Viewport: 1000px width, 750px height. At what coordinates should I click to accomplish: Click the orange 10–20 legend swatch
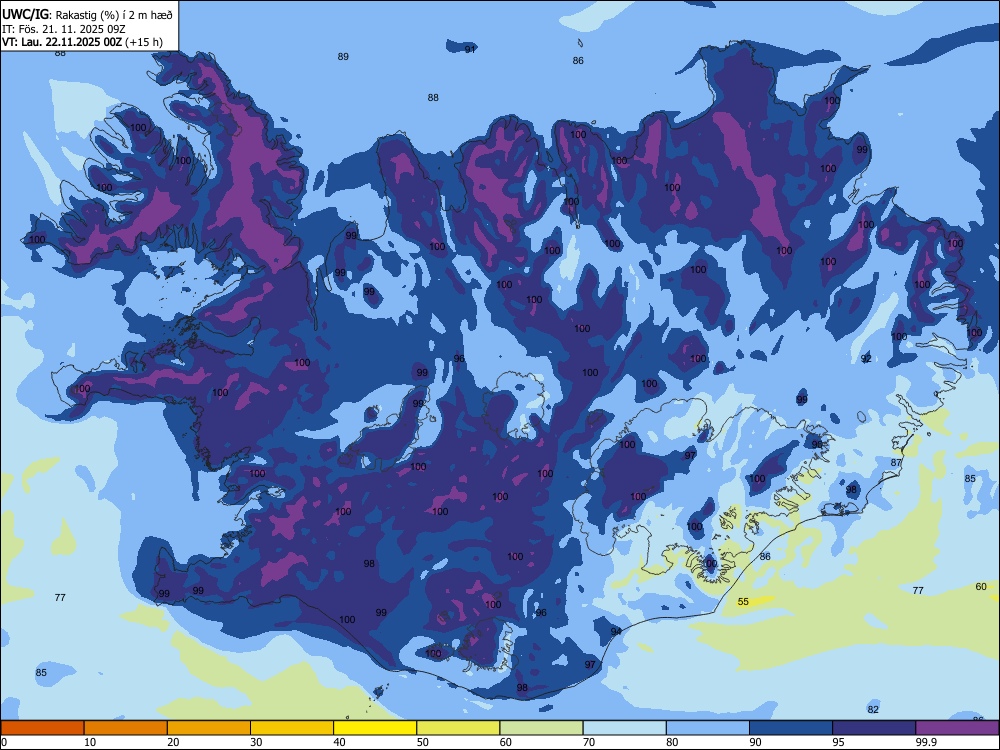(x=126, y=728)
